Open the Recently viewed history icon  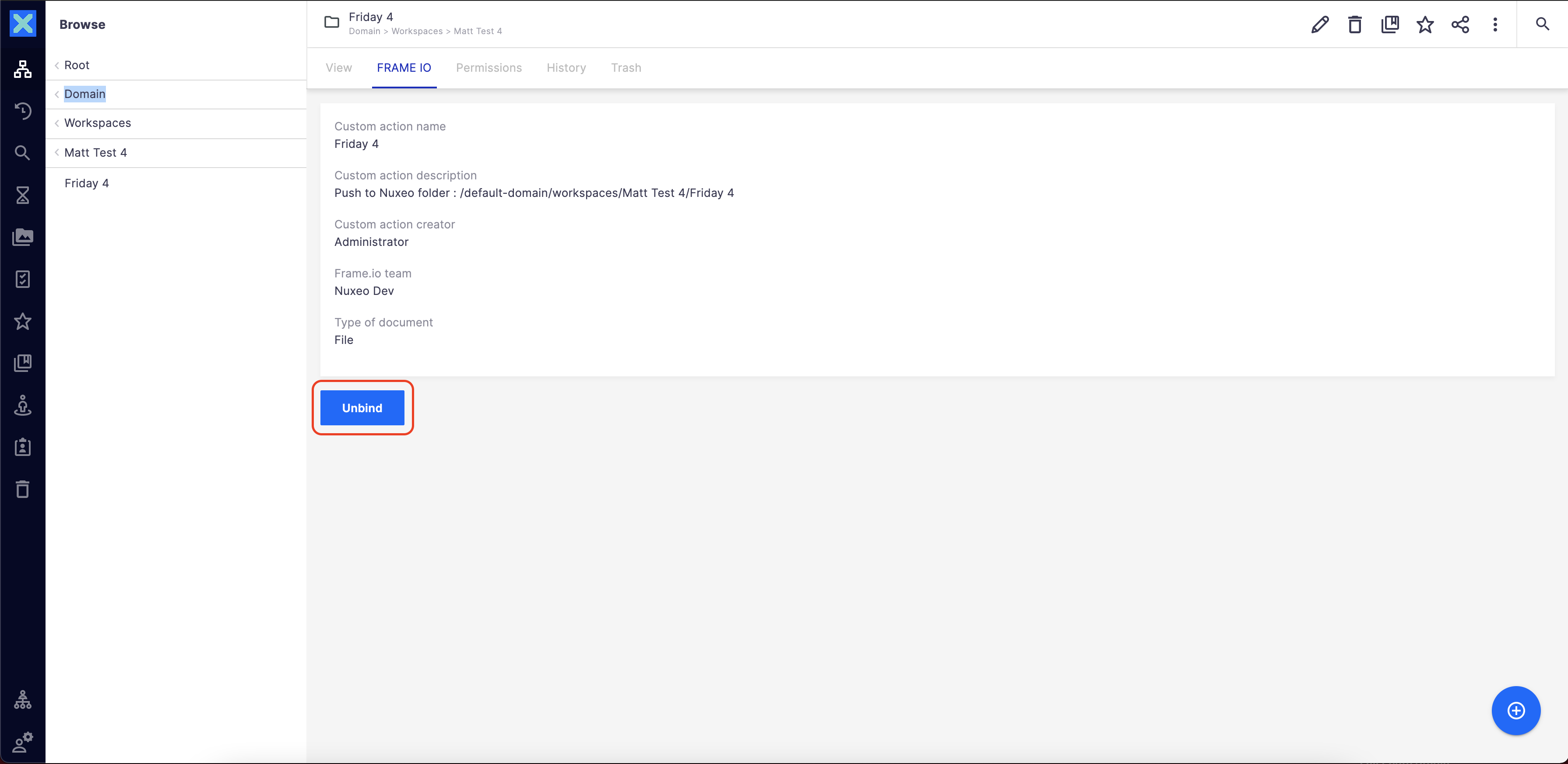click(x=22, y=111)
